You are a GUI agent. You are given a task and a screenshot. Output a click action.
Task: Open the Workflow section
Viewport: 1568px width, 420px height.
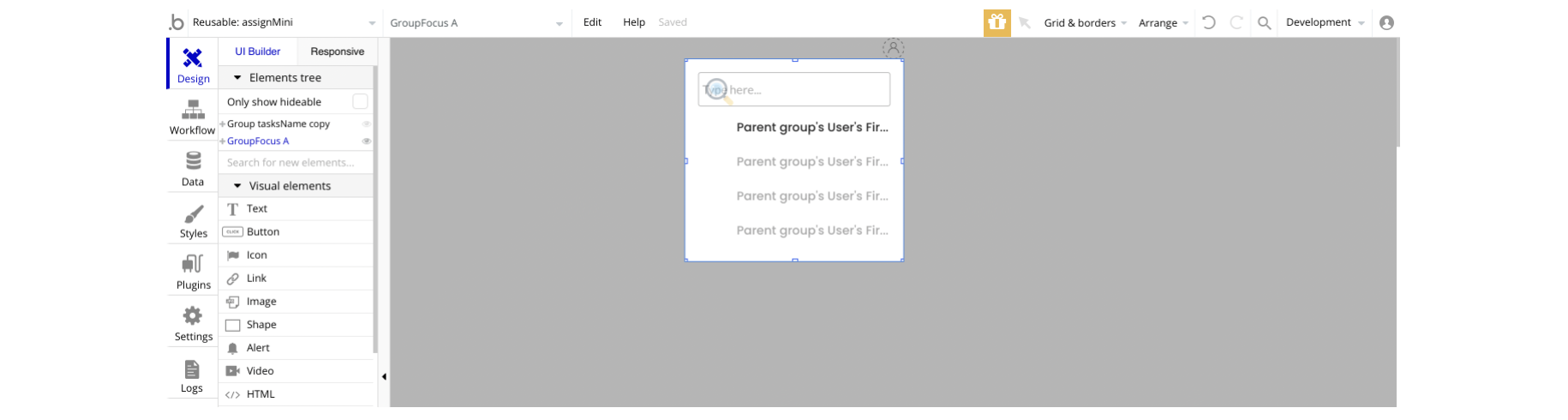[193, 117]
